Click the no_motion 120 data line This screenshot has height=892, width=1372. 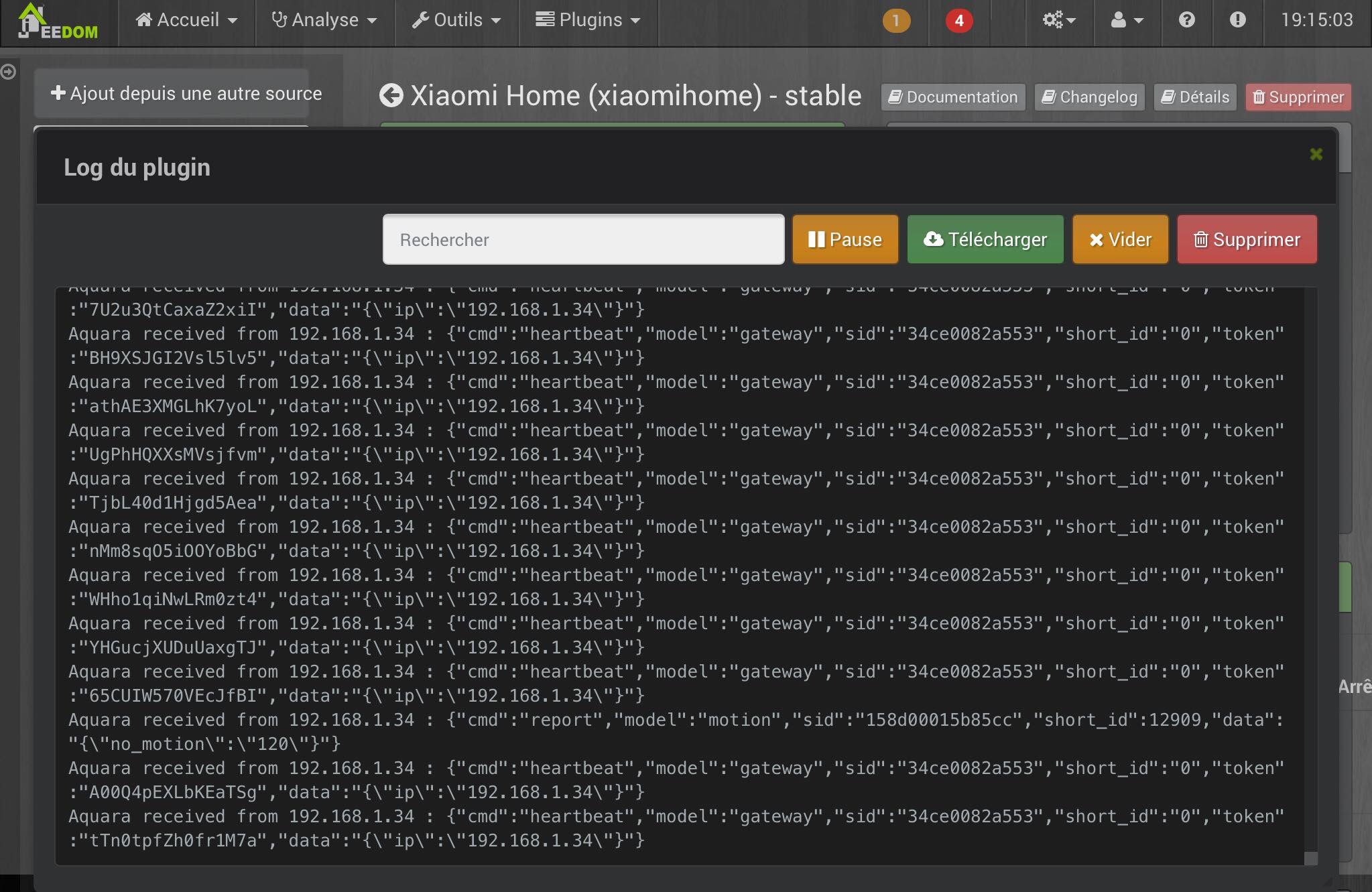click(204, 744)
